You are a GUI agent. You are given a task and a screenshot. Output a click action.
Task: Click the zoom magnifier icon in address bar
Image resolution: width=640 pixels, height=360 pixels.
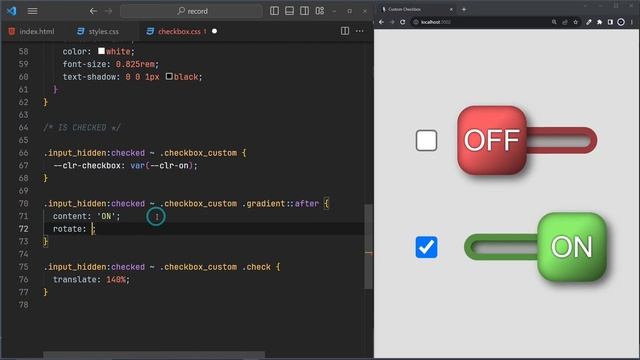[x=554, y=22]
